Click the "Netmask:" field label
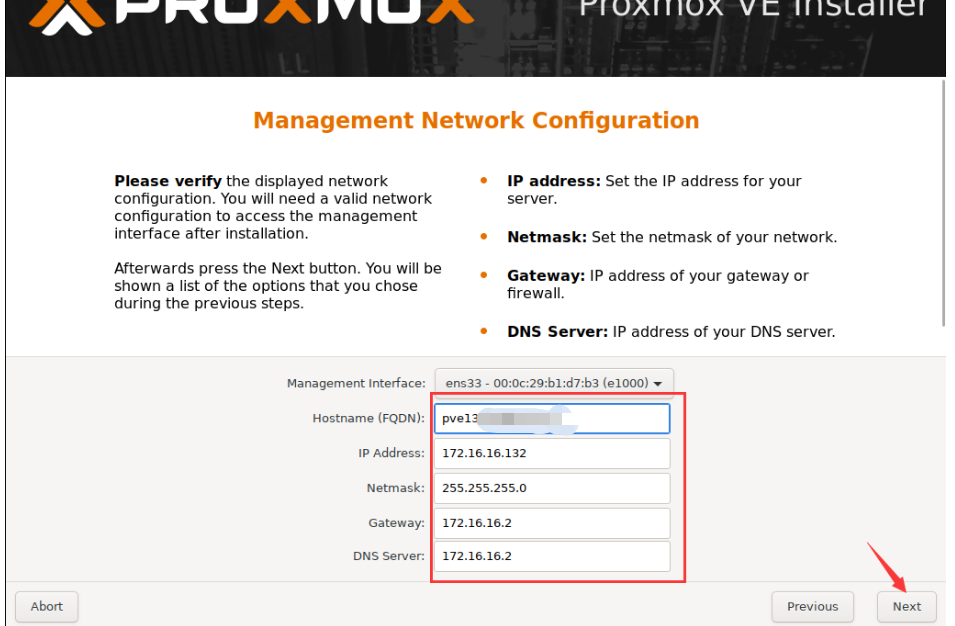Viewport: 955px width, 626px height. pyautogui.click(x=395, y=488)
